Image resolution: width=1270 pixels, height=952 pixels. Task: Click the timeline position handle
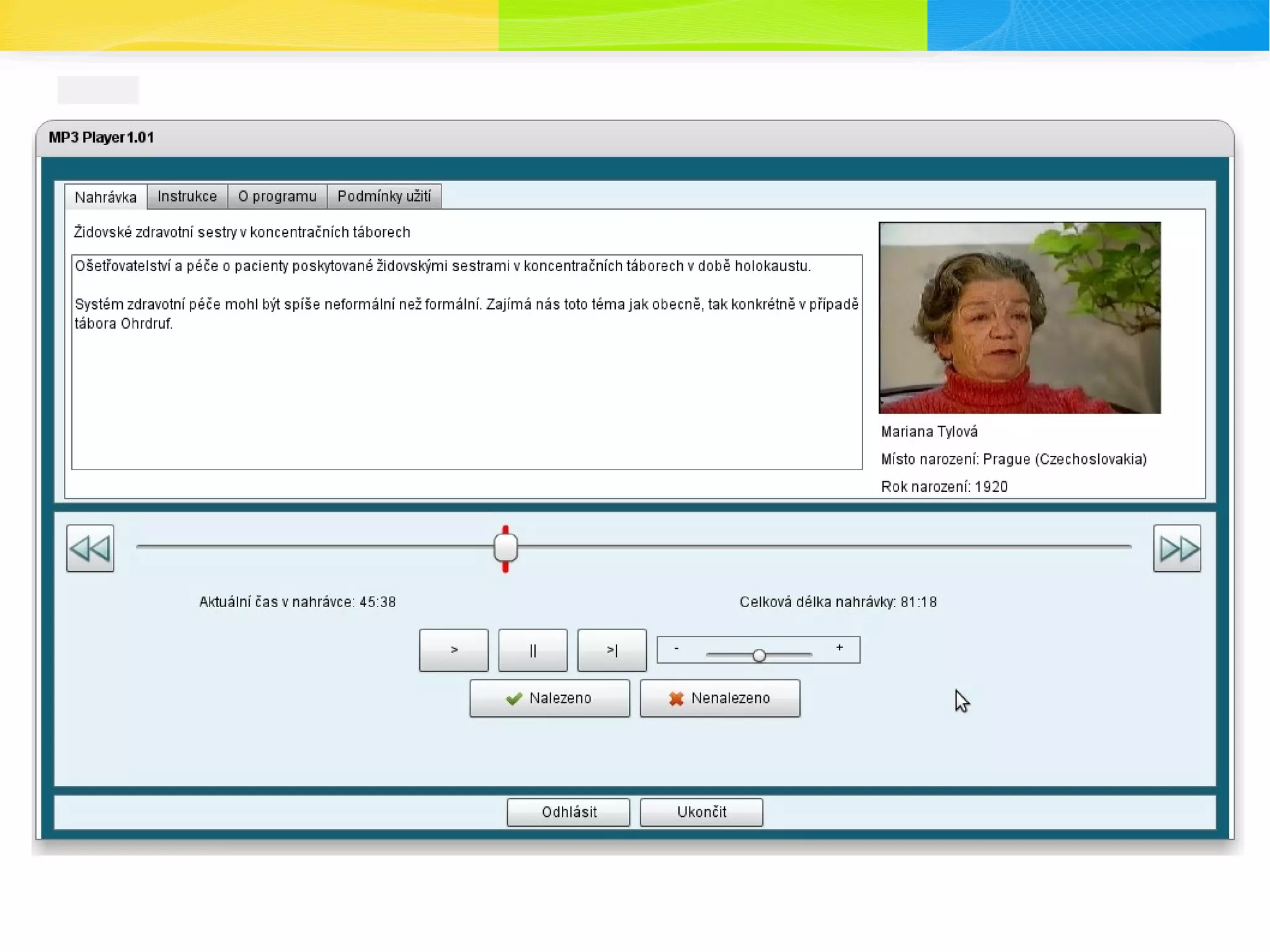coord(505,548)
